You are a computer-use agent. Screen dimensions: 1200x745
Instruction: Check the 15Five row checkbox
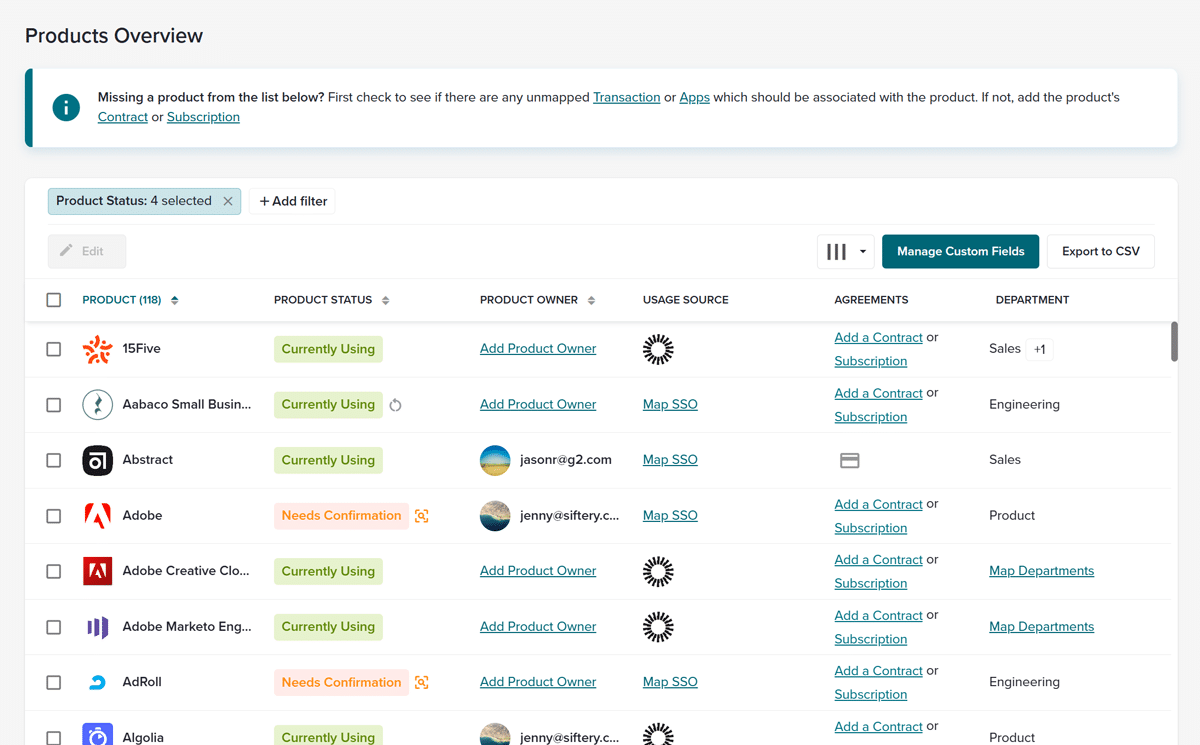[x=54, y=349]
